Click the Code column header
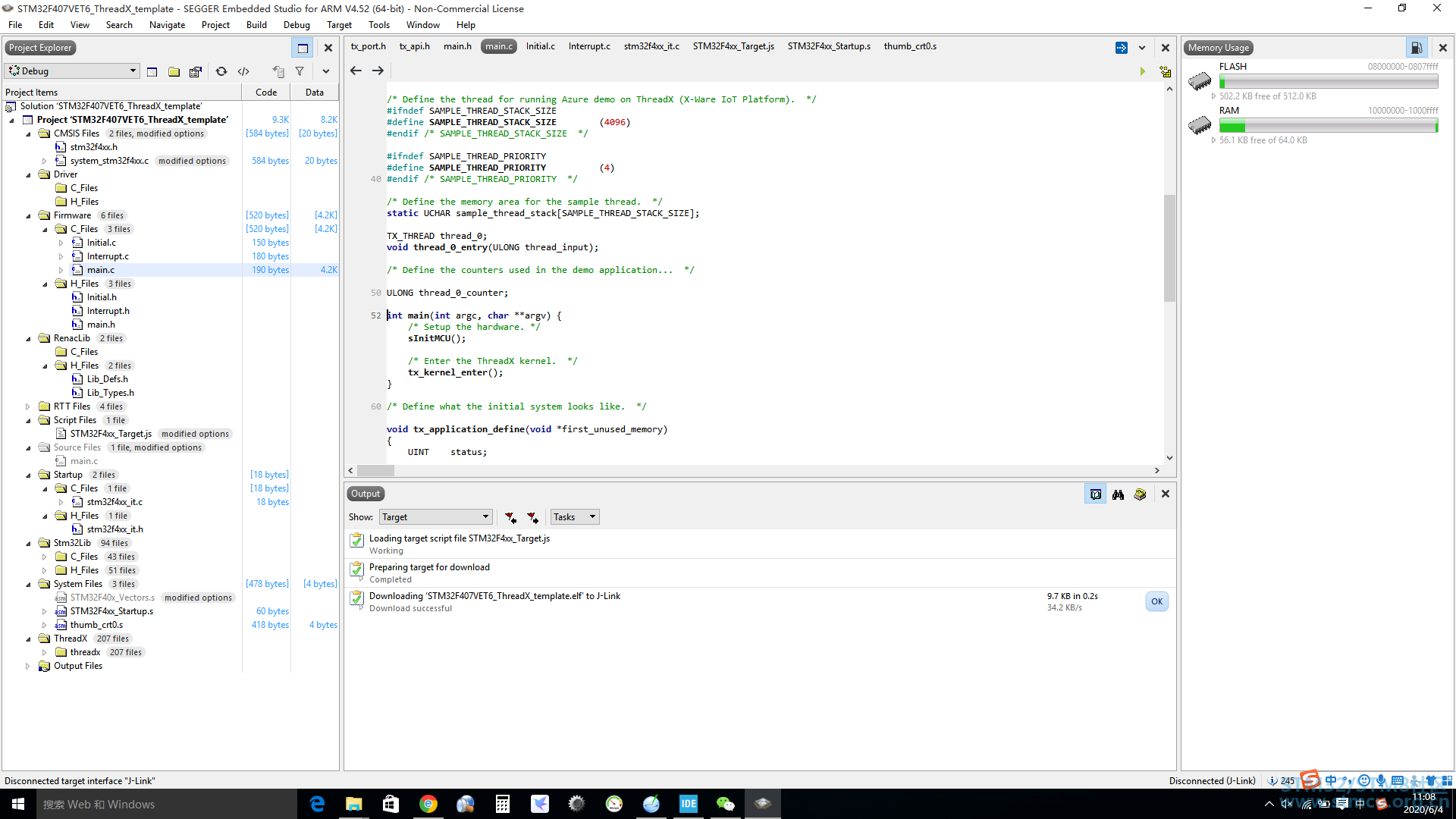Screen dimensions: 1456x819 click(266, 93)
